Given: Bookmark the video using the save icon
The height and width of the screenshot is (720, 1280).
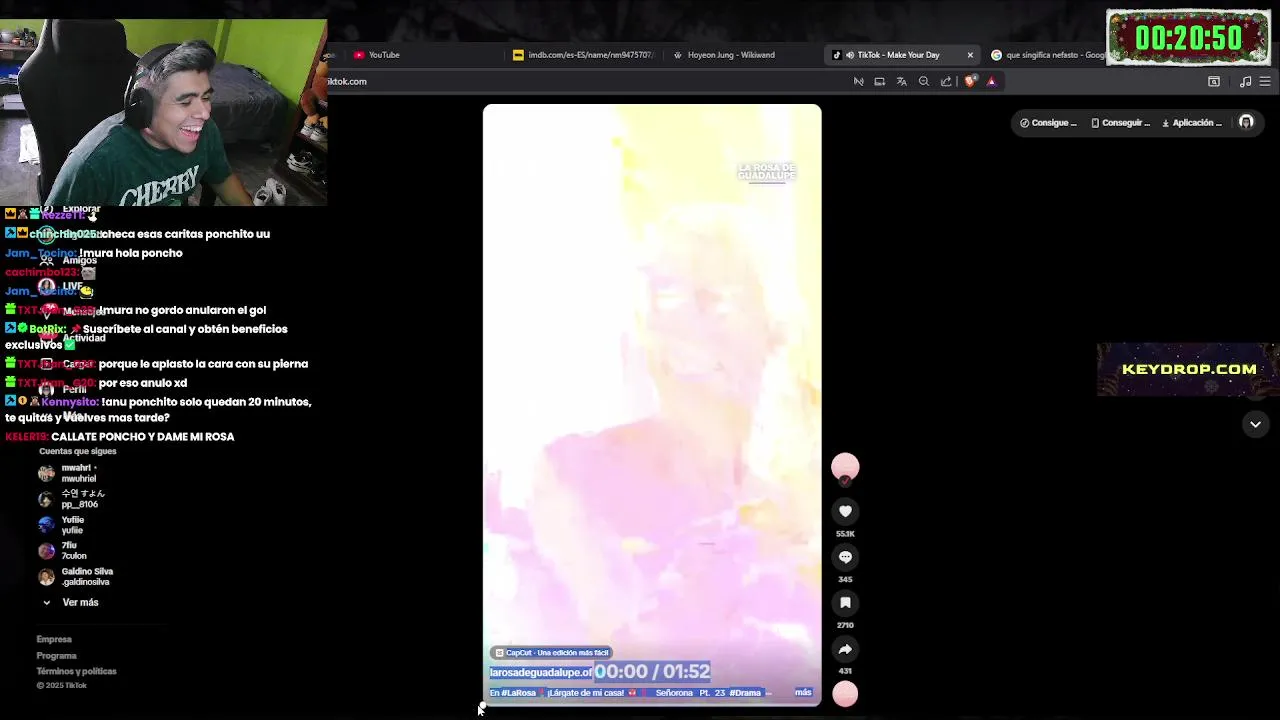Looking at the screenshot, I should tap(845, 603).
